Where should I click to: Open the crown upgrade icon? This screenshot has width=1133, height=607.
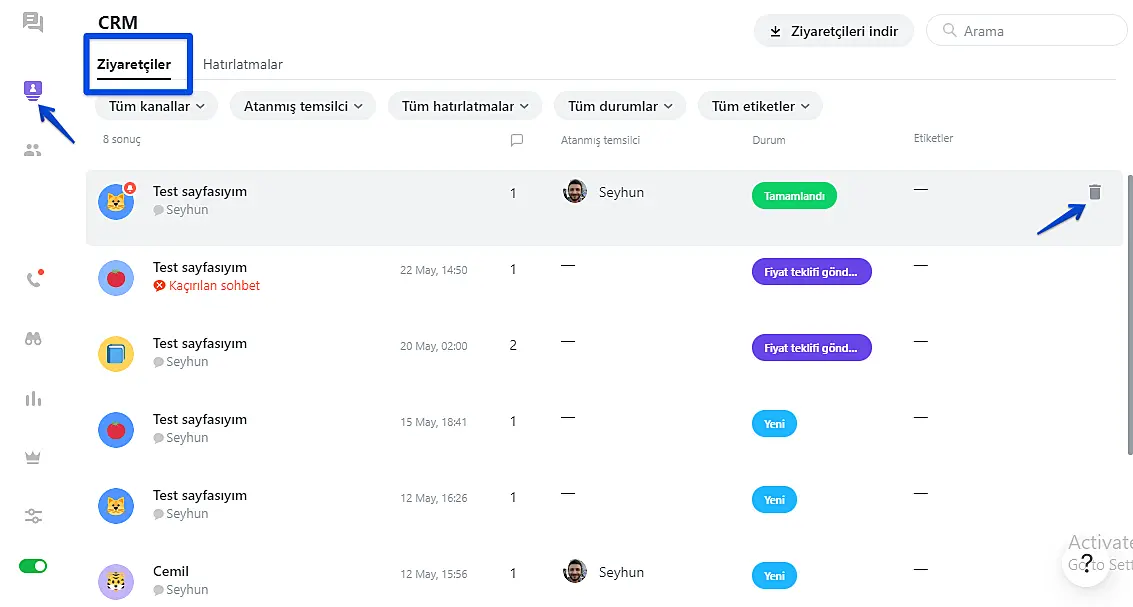point(33,457)
